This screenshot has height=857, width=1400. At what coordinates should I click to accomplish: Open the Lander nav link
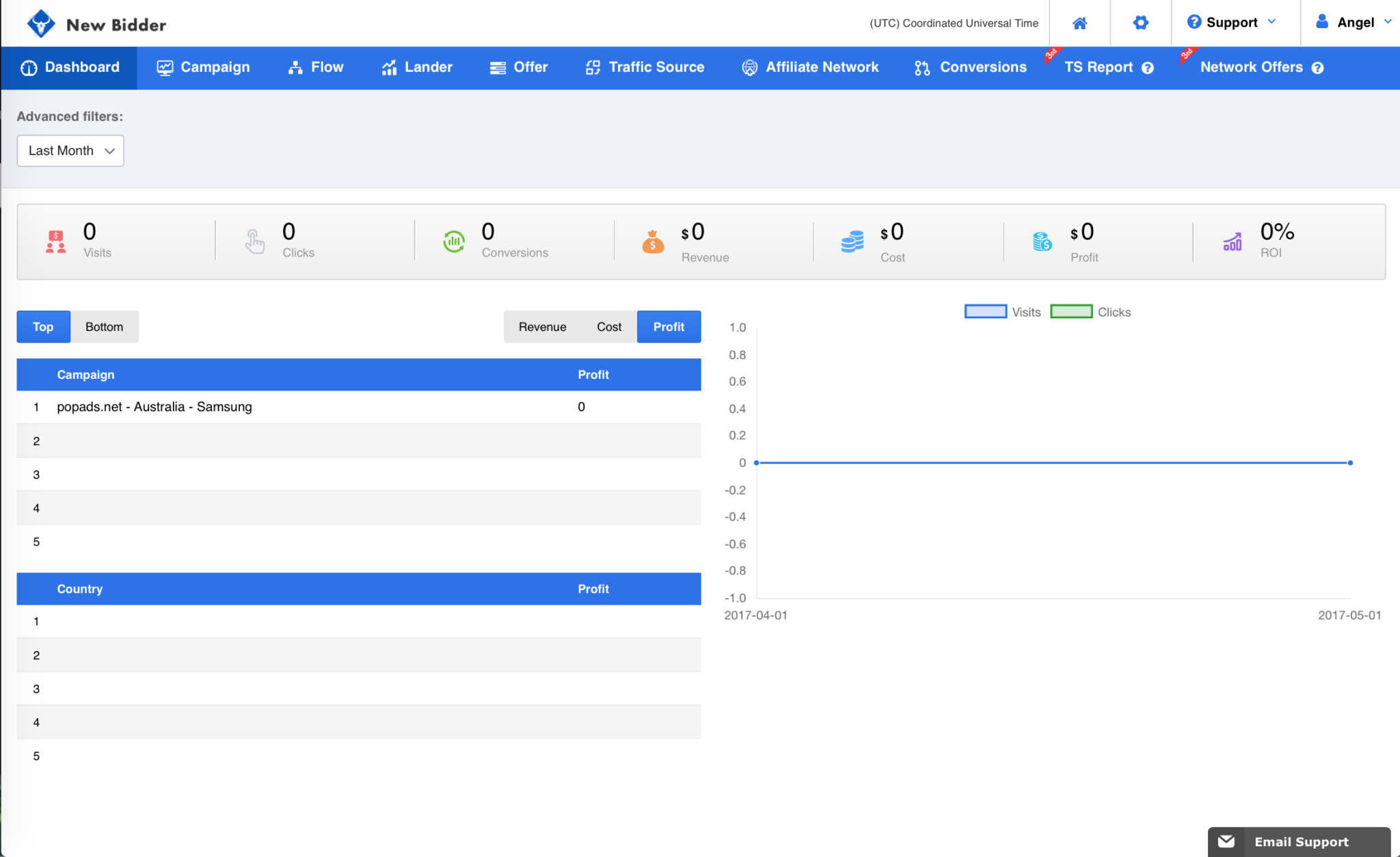click(x=417, y=68)
